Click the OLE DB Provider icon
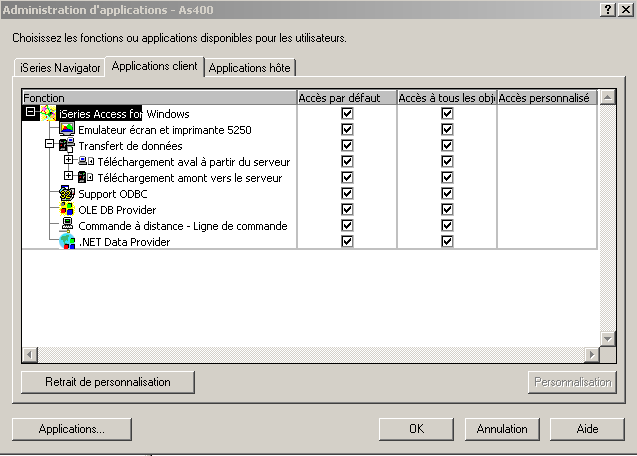The height and width of the screenshot is (456, 637). pyautogui.click(x=67, y=209)
